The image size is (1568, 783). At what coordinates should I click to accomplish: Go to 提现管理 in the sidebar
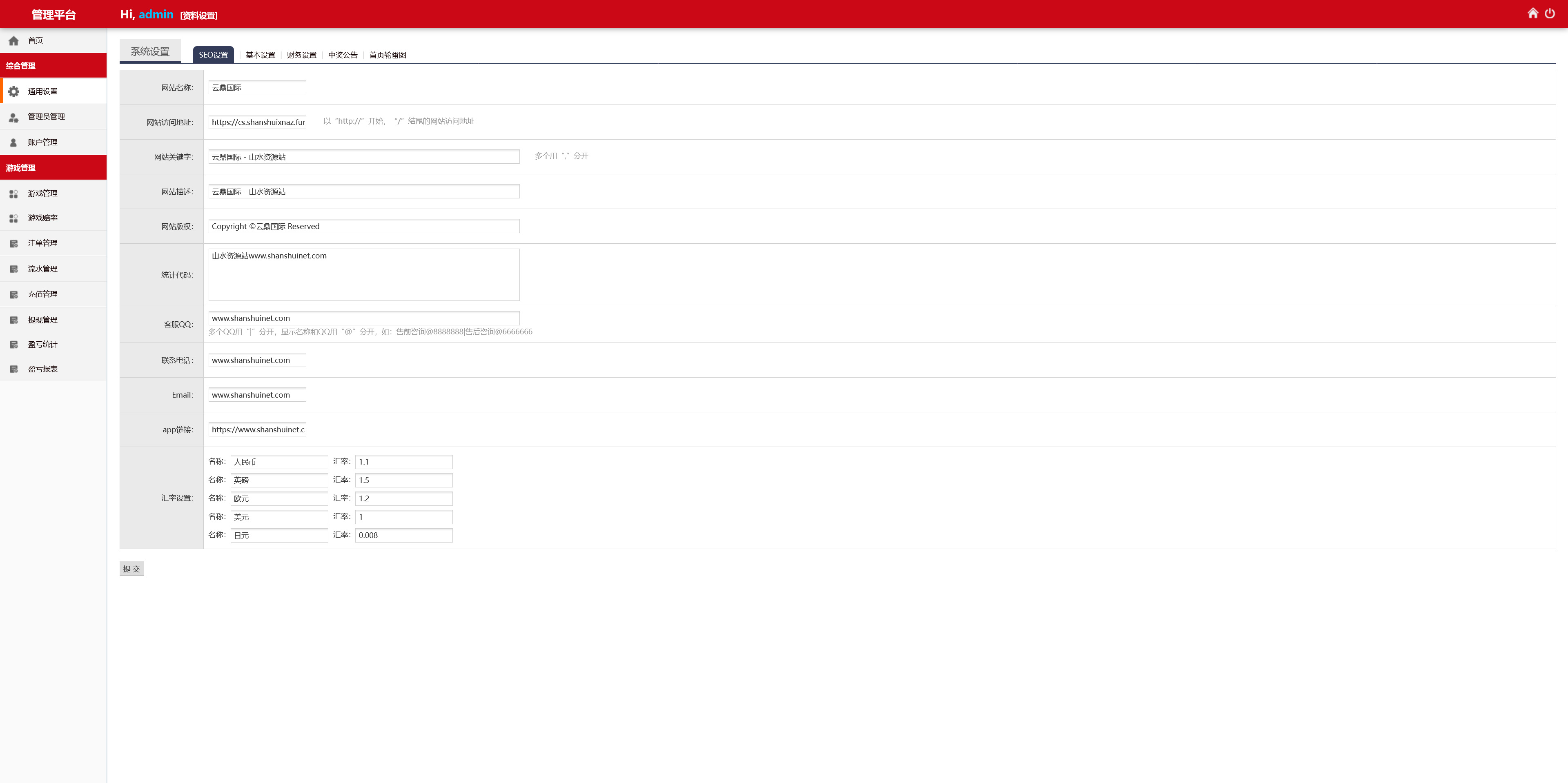[42, 320]
